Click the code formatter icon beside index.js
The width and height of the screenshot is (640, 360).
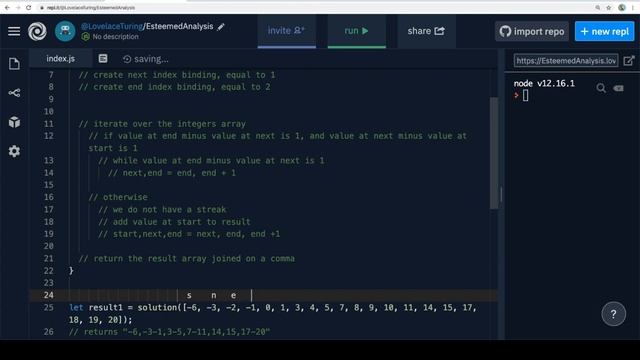point(103,59)
